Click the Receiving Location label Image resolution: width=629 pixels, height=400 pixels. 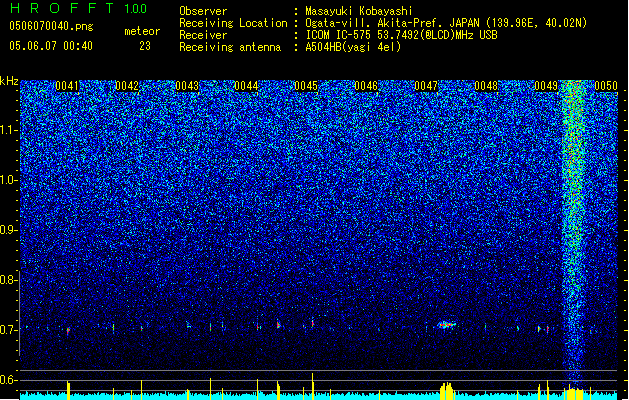tap(233, 23)
